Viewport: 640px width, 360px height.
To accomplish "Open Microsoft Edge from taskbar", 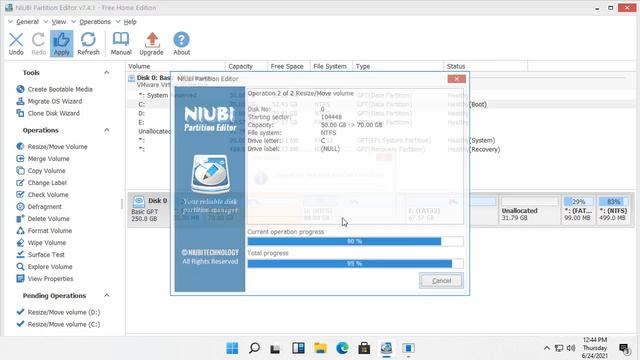I will [342, 348].
